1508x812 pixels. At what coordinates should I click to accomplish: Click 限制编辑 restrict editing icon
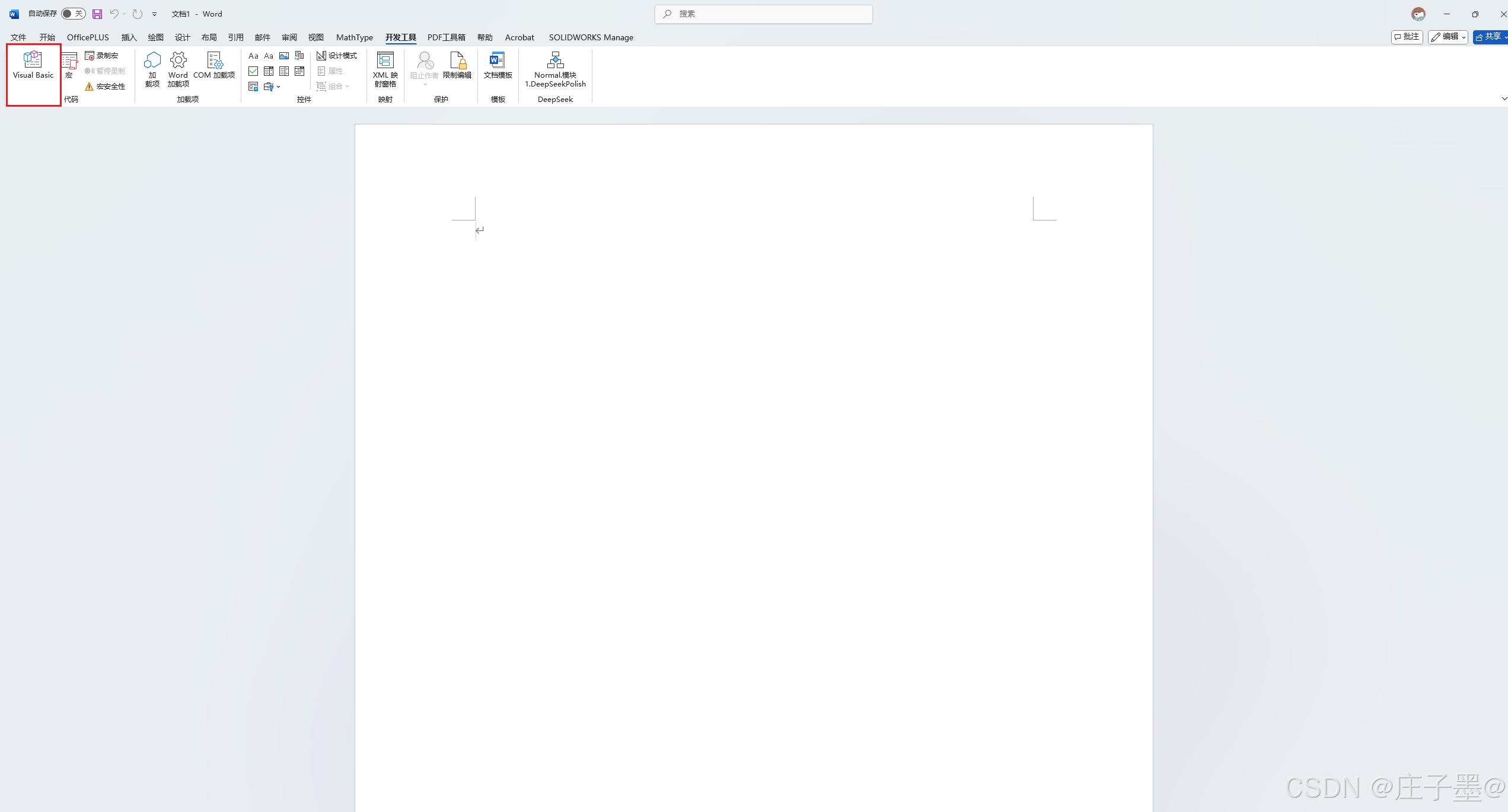(x=457, y=65)
